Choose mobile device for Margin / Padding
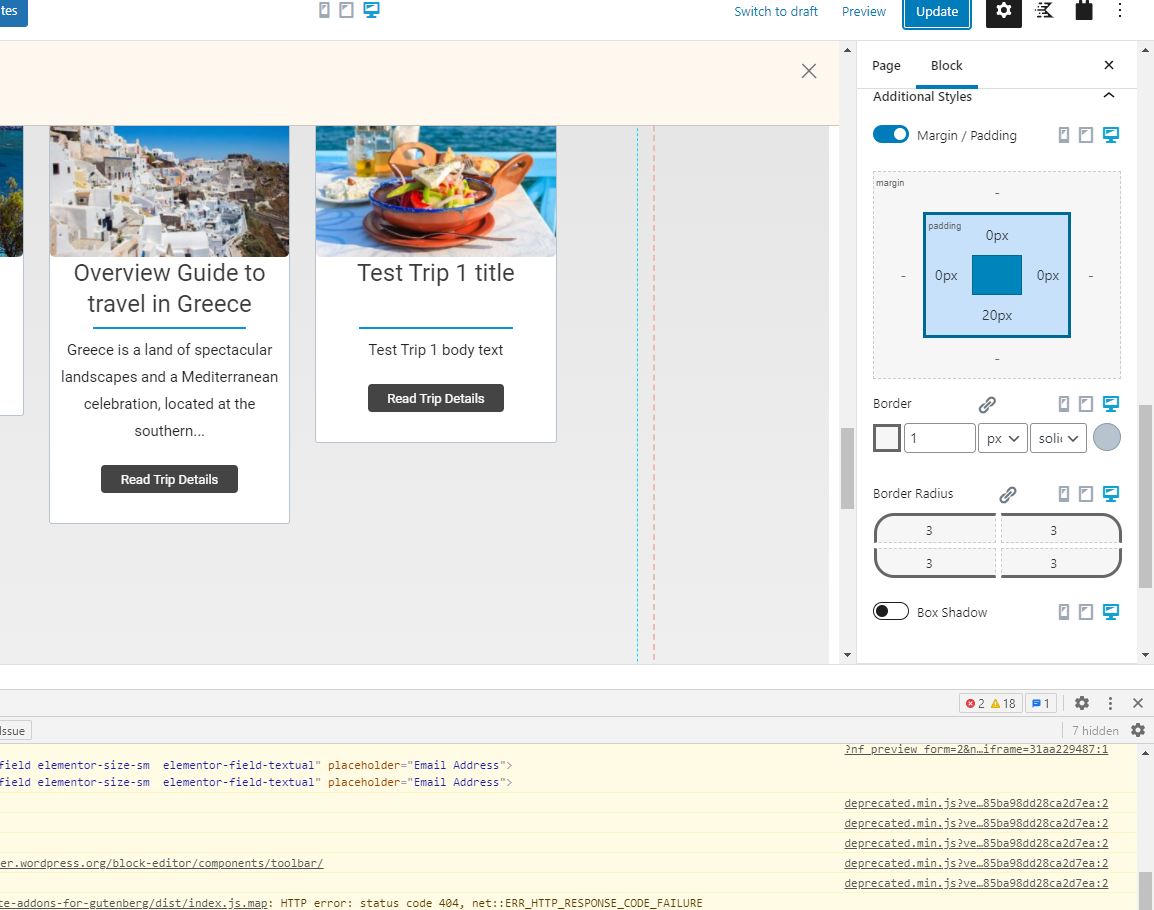 pos(1063,135)
